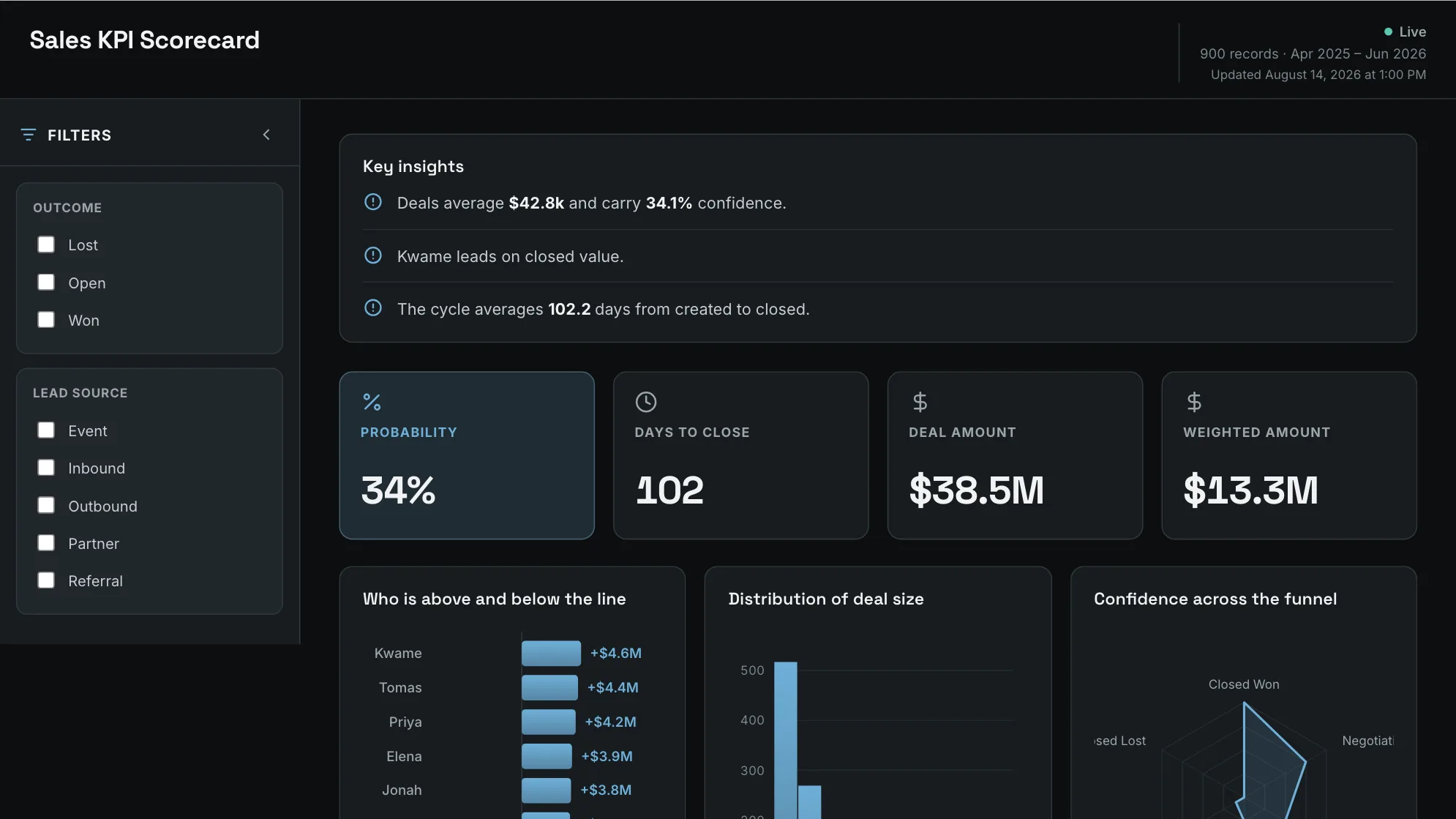Click the LEAD SOURCE filter group heading
Screen dimensions: 1456x819
click(80, 393)
